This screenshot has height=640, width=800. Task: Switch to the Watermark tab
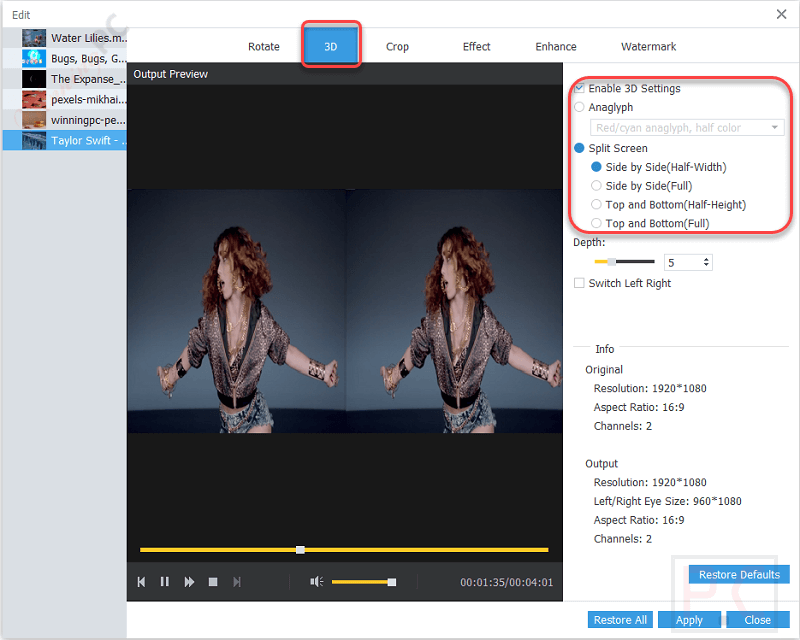(648, 46)
